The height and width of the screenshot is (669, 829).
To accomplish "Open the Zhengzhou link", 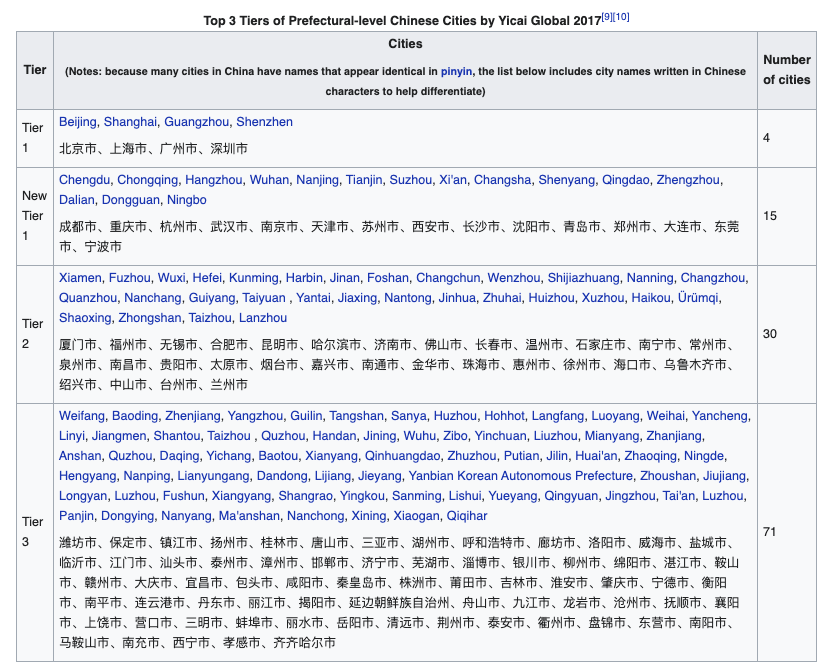I will click(x=688, y=180).
